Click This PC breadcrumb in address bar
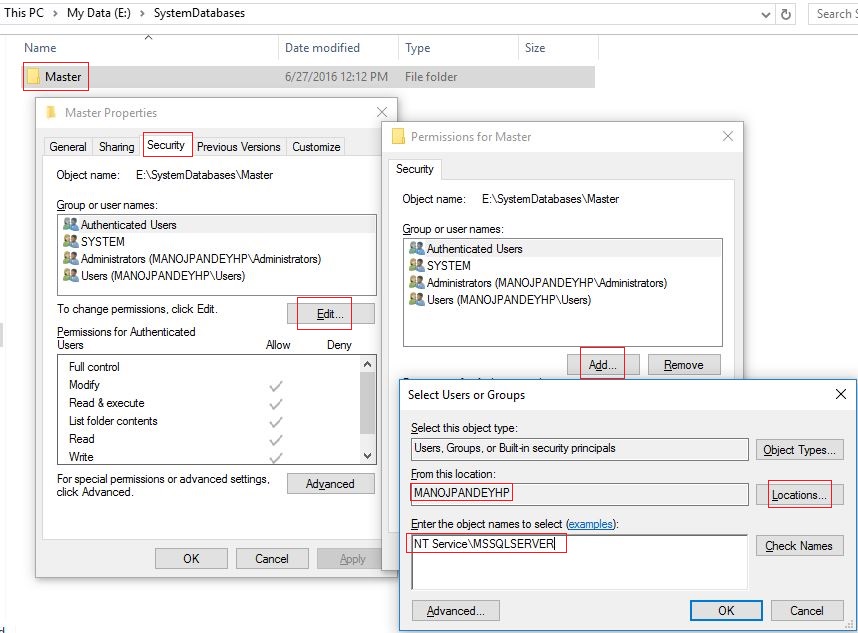The width and height of the screenshot is (858, 633). (24, 13)
